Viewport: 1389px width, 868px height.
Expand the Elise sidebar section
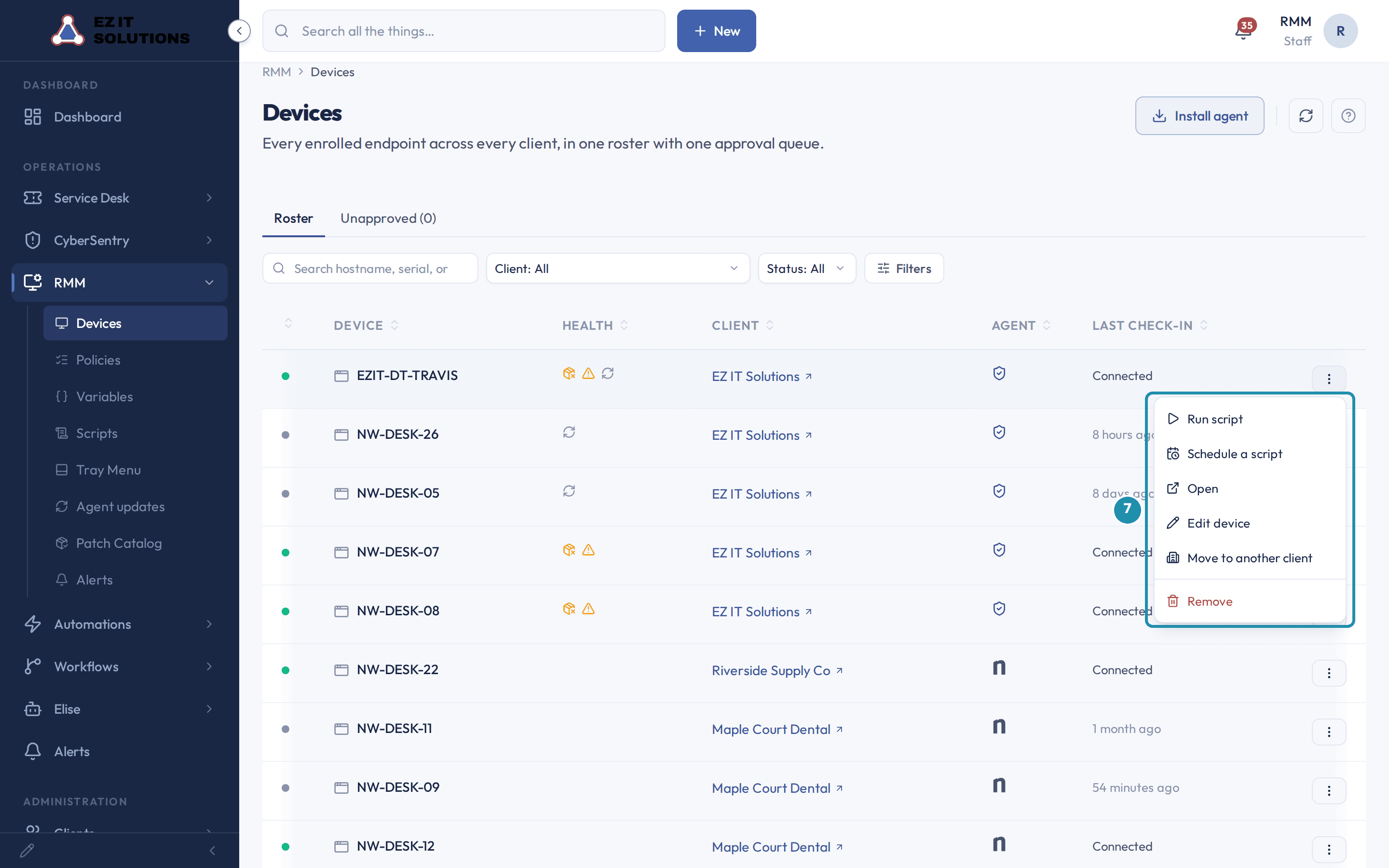[120, 709]
